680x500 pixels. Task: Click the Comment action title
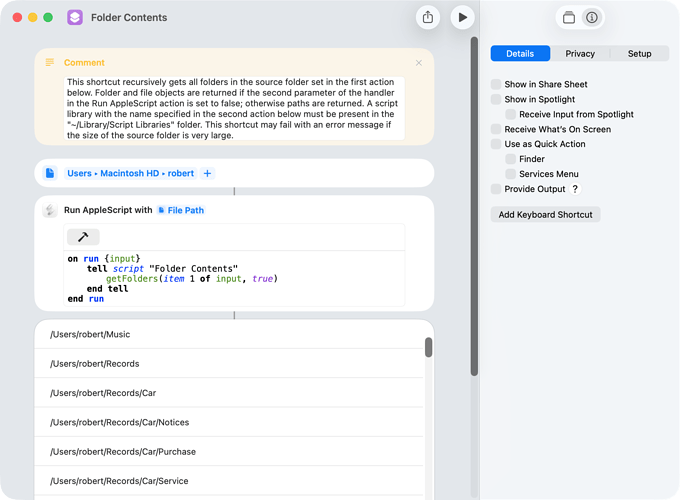pos(84,62)
